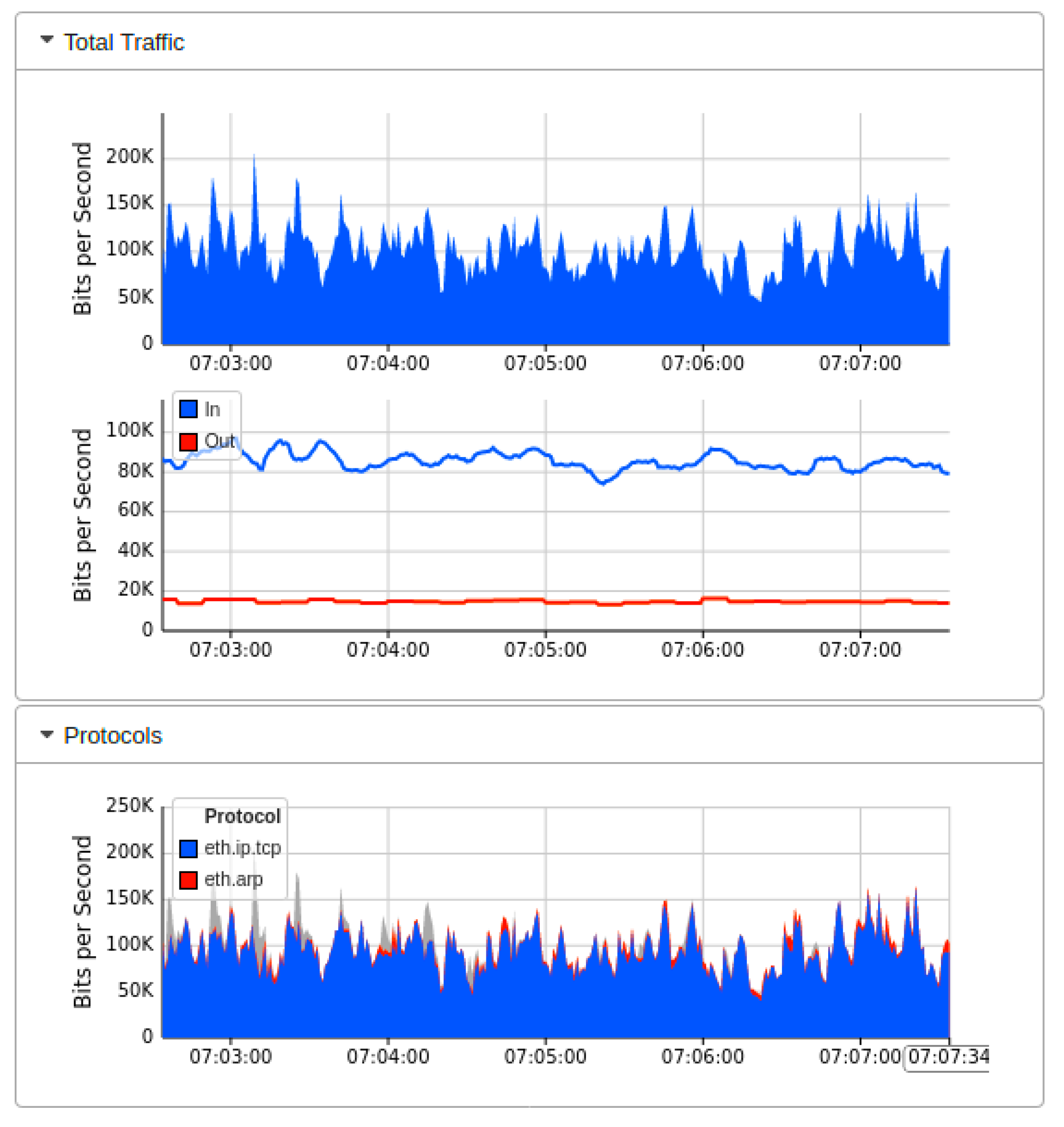
Task: Click the 250K axis label on Protocols chart
Action: click(130, 805)
